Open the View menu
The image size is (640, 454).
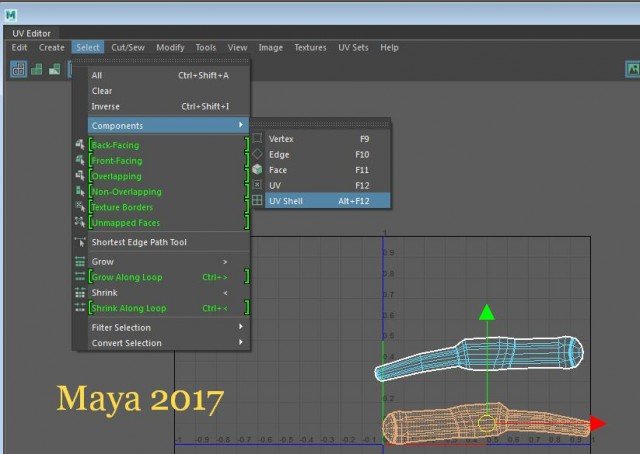tap(238, 47)
